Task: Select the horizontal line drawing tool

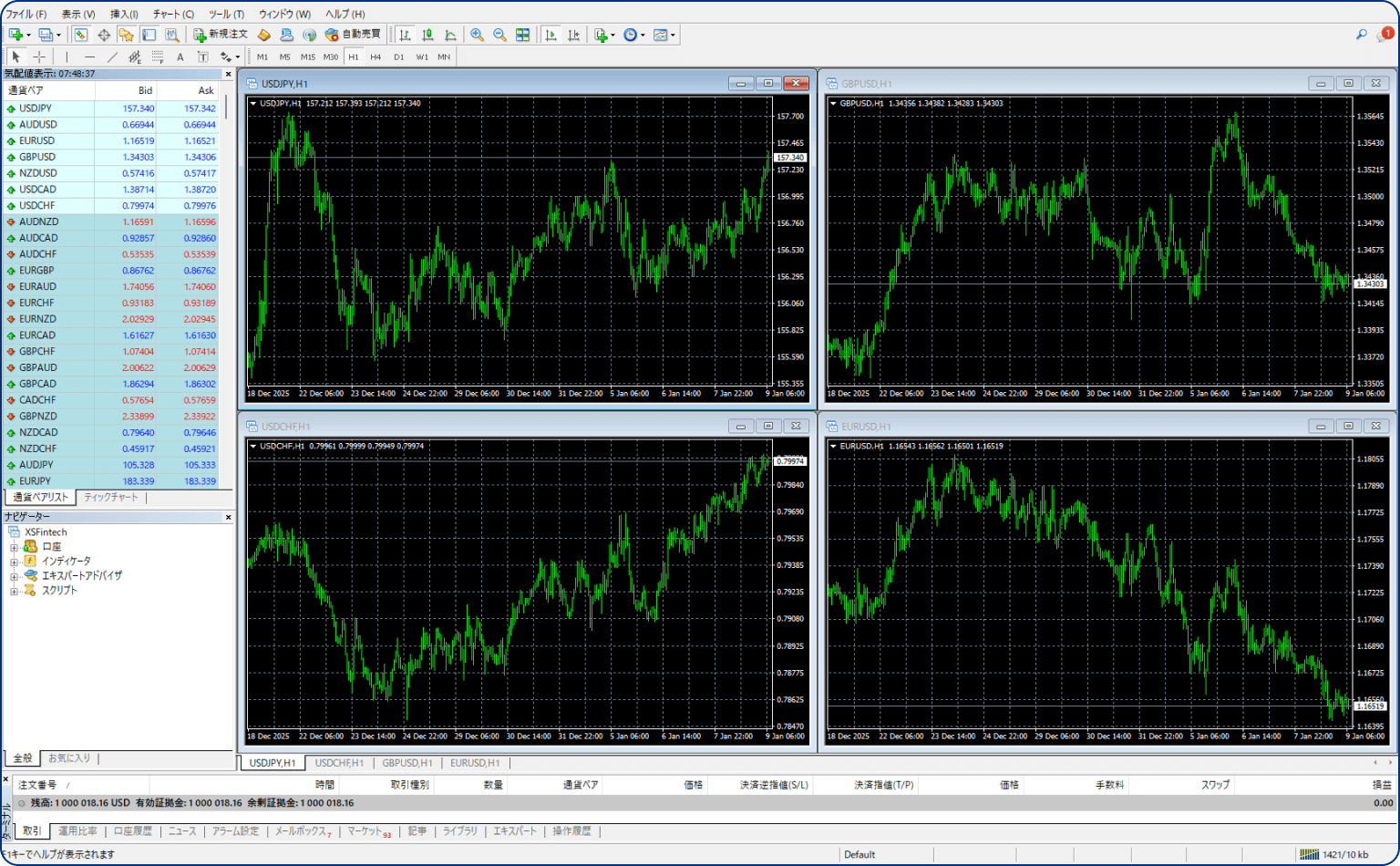Action: [x=89, y=57]
